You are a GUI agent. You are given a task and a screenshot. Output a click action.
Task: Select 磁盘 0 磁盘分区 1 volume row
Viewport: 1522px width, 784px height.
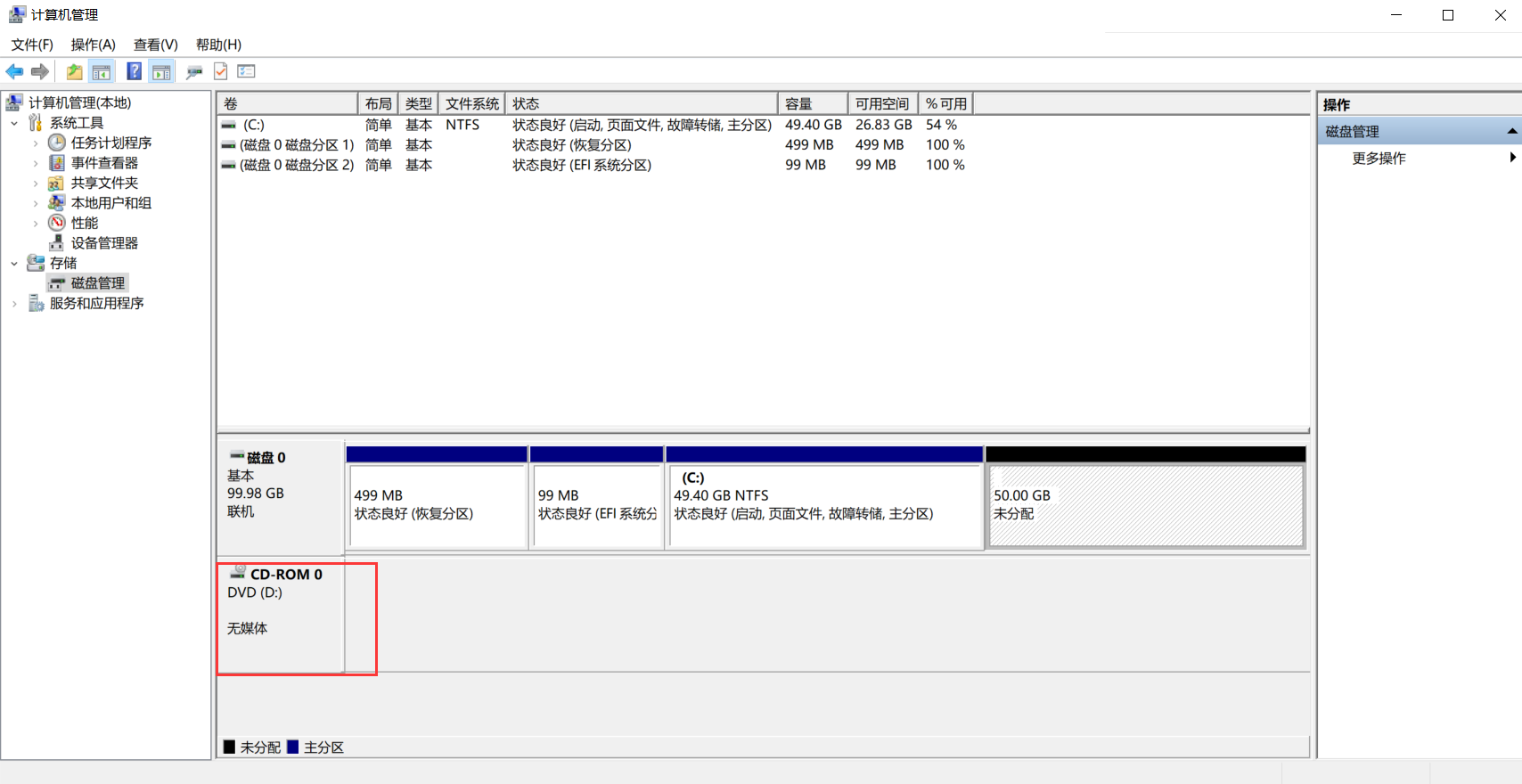pos(593,144)
